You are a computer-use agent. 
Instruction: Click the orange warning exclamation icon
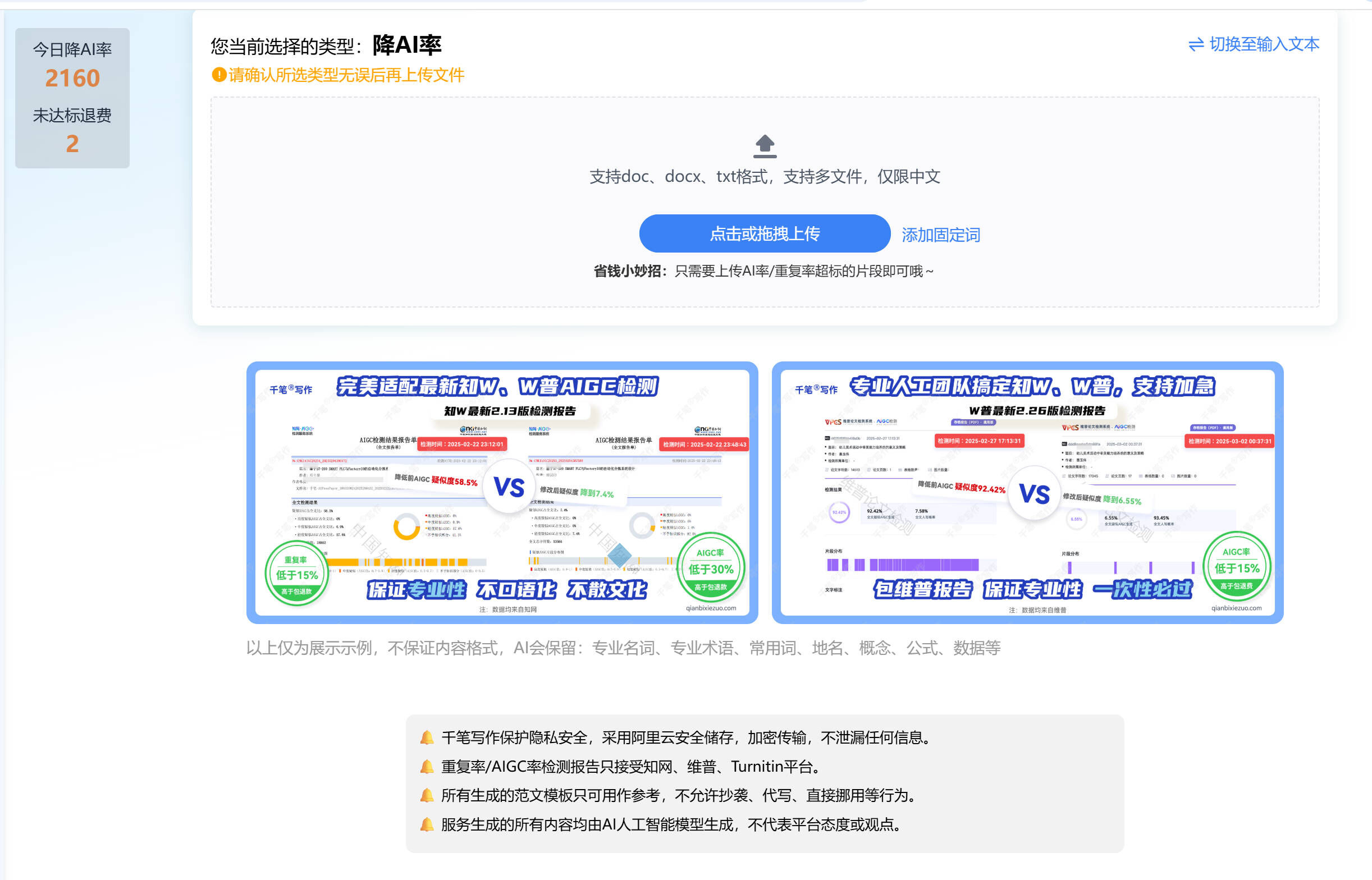tap(219, 74)
